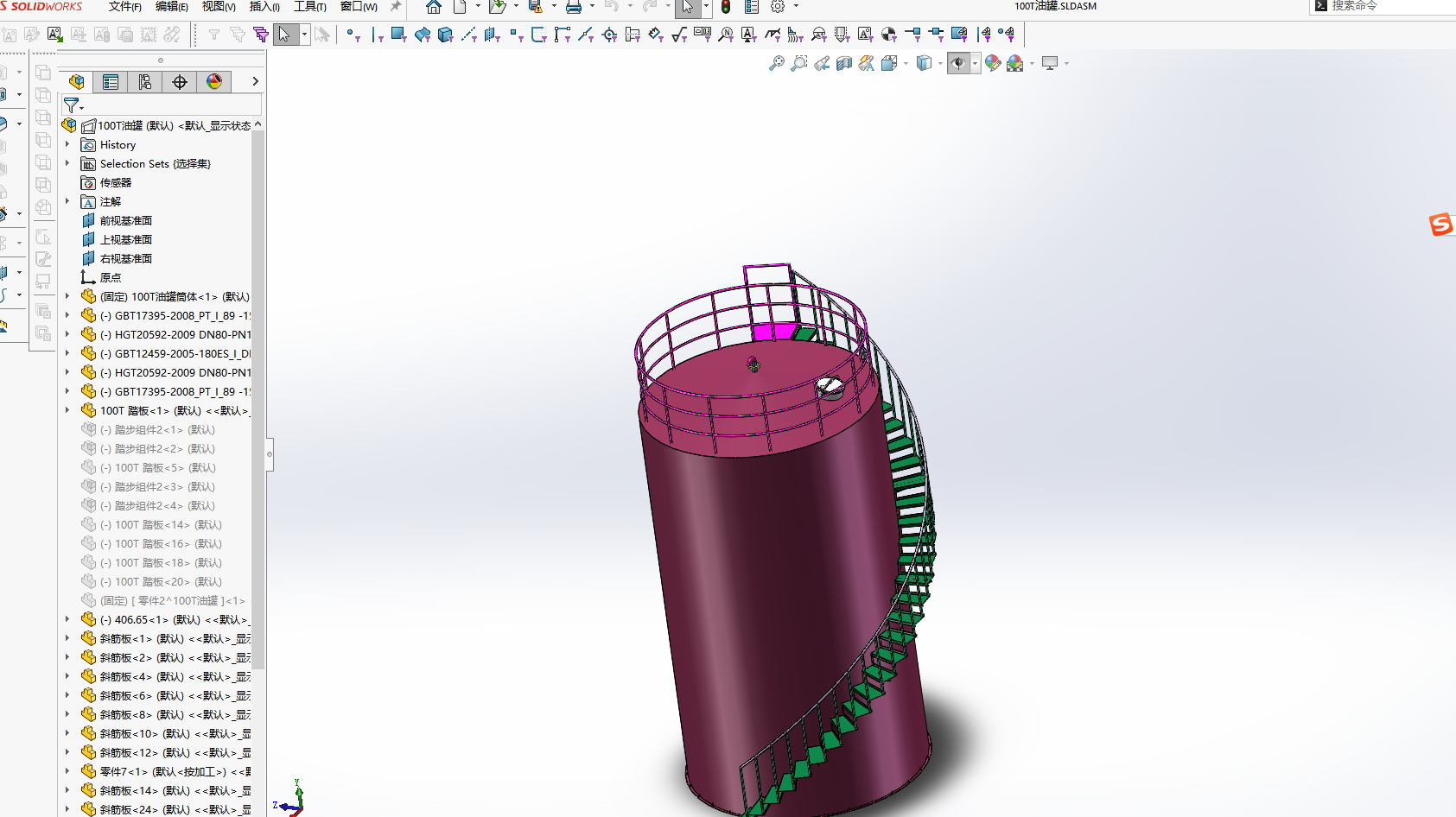Toggle Hide/Show Items eye icon
This screenshot has width=1456, height=817.
(958, 63)
